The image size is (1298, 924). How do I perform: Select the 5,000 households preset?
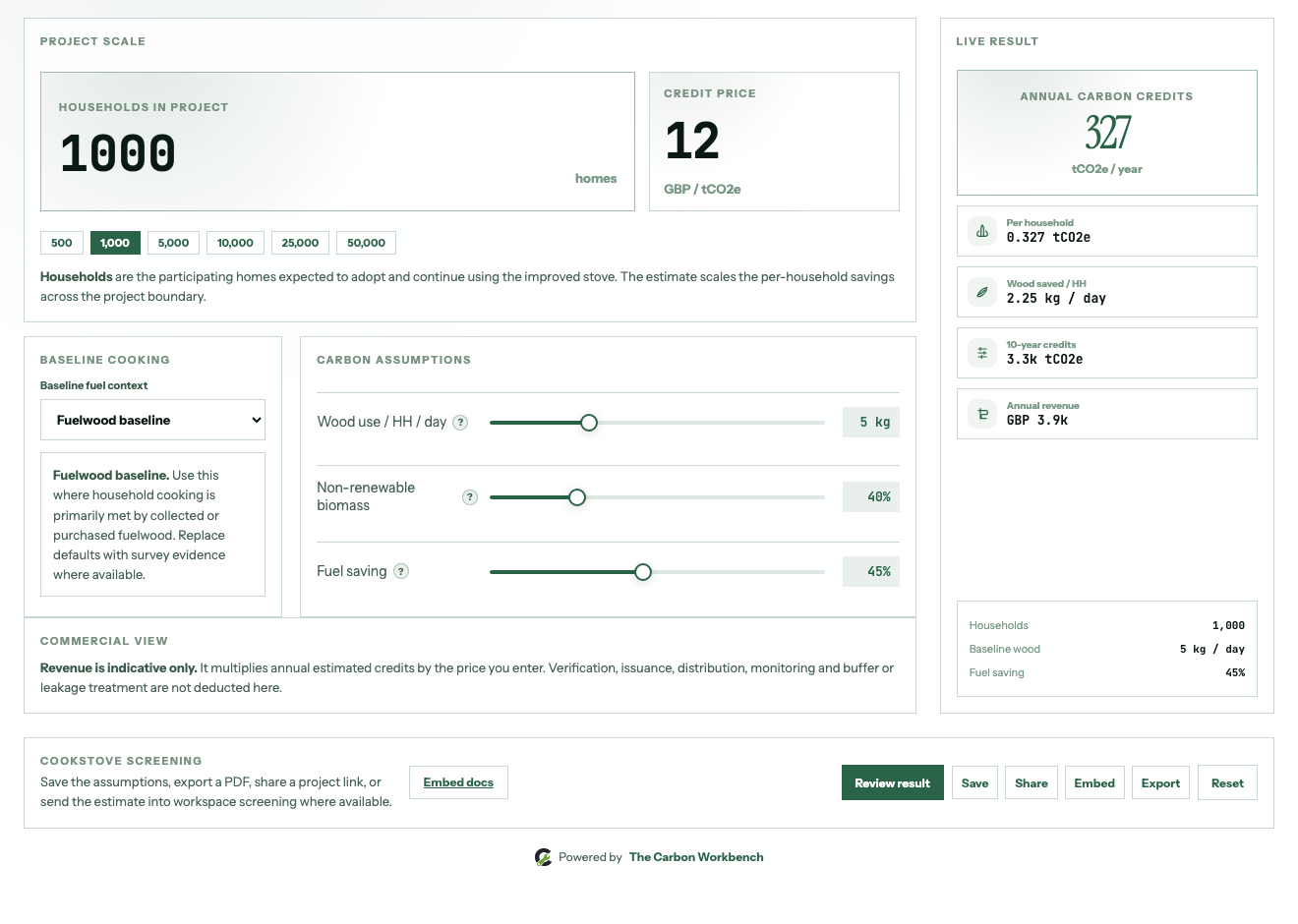[x=173, y=243]
